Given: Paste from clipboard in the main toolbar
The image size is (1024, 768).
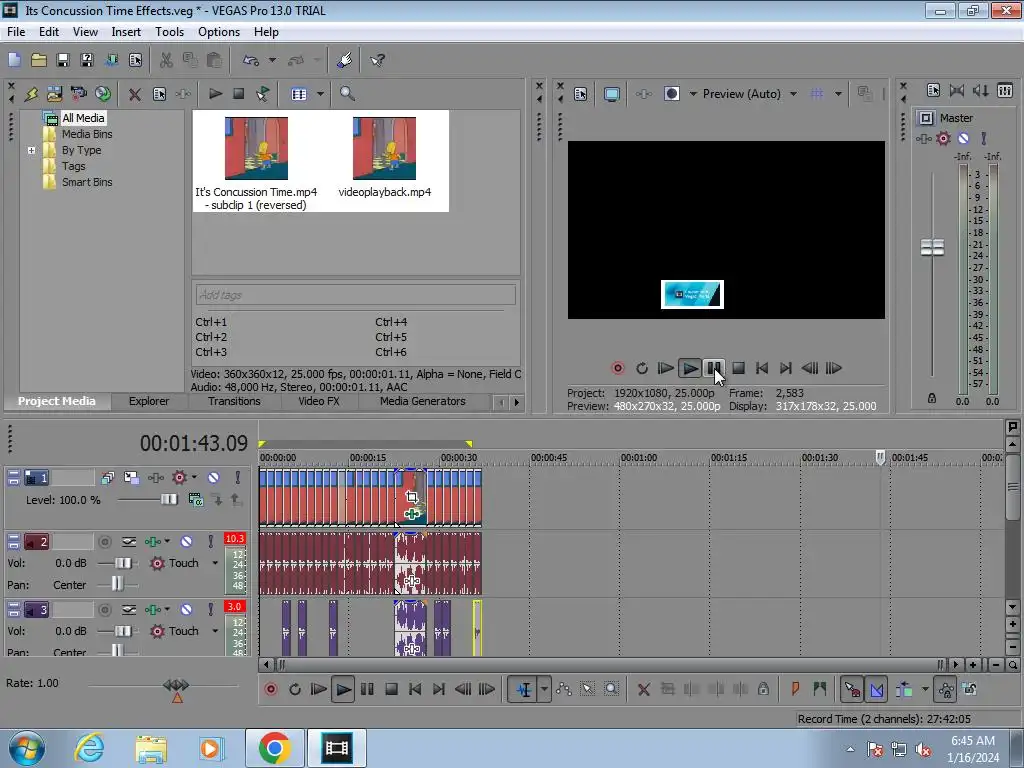Looking at the screenshot, I should click(214, 60).
